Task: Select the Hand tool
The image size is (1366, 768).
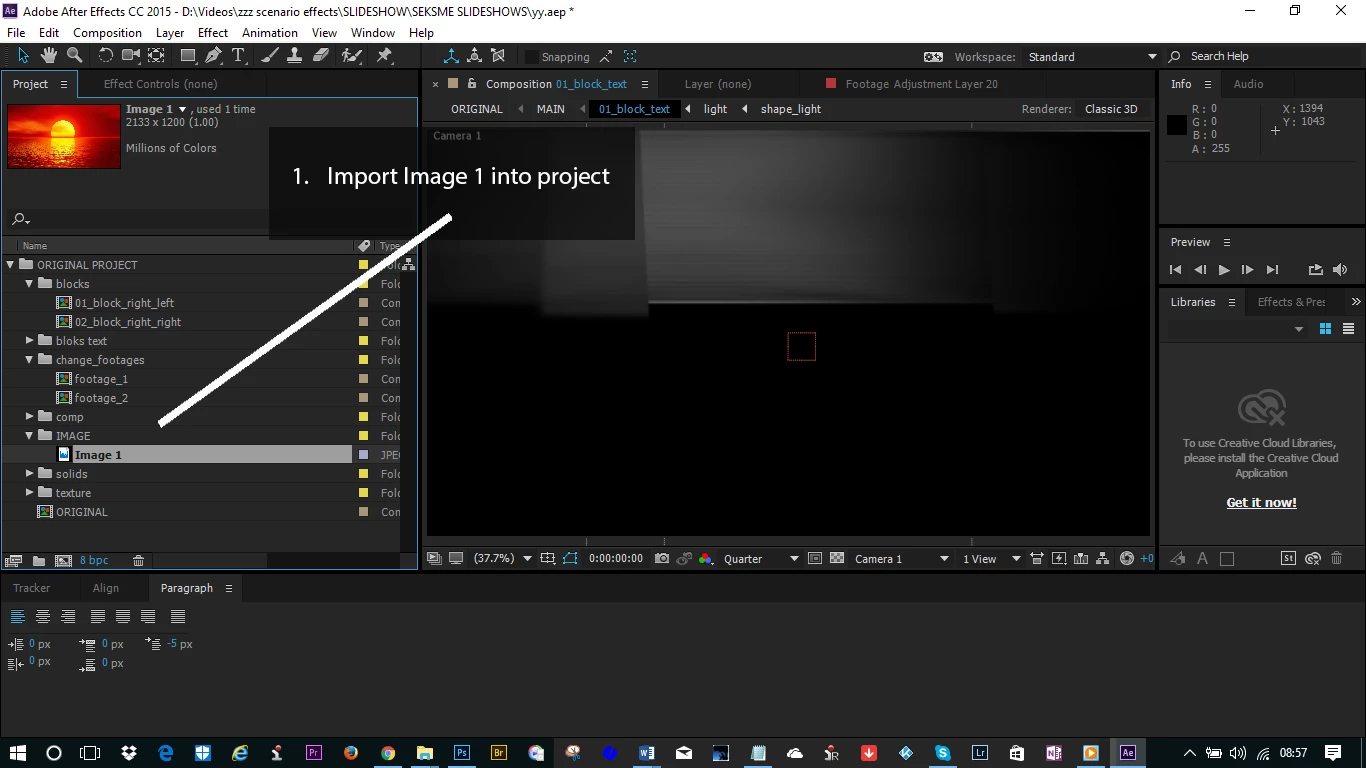Action: [49, 56]
